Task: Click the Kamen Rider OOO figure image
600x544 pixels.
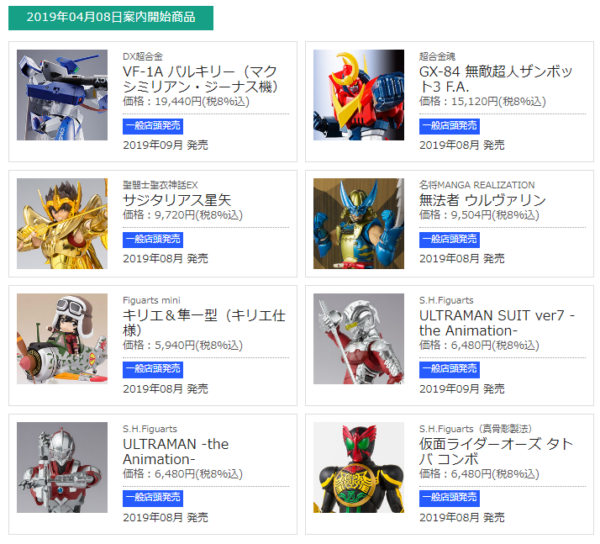Action: 359,467
